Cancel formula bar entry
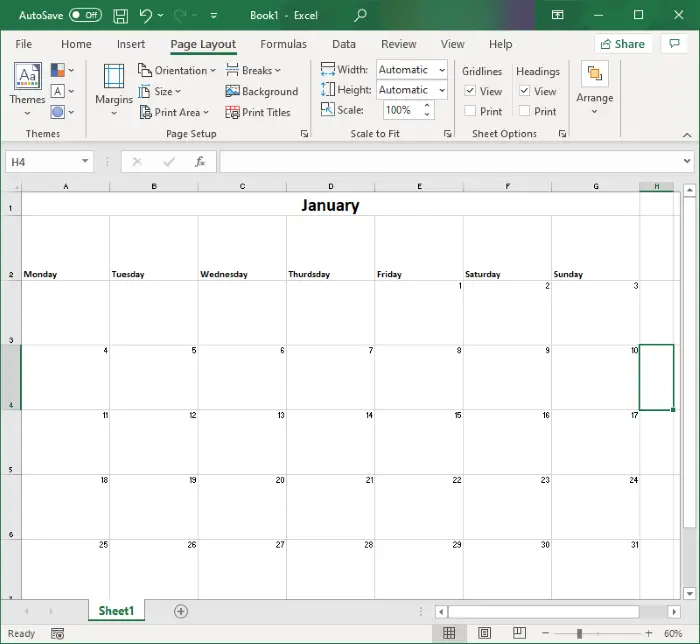This screenshot has height=644, width=700. click(137, 162)
